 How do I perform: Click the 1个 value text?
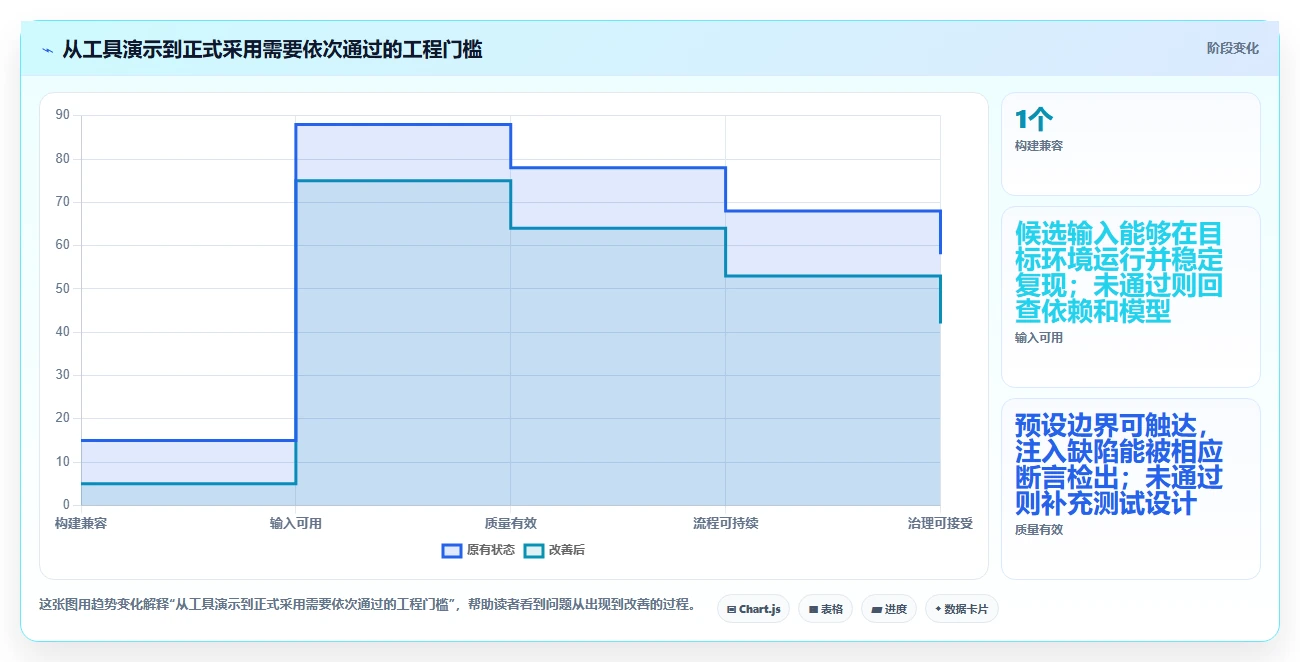pos(1033,120)
